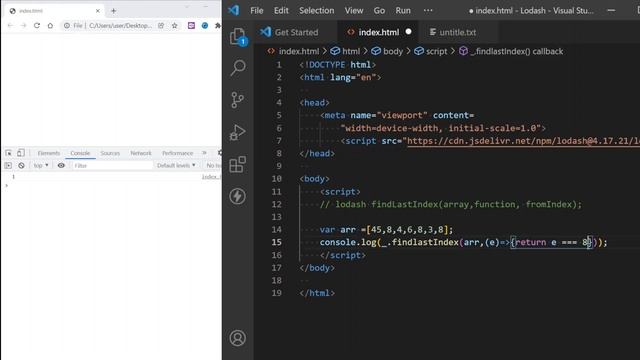Viewport: 640px width, 360px height.
Task: Toggle the DevTools device toolbar
Action: 20,153
